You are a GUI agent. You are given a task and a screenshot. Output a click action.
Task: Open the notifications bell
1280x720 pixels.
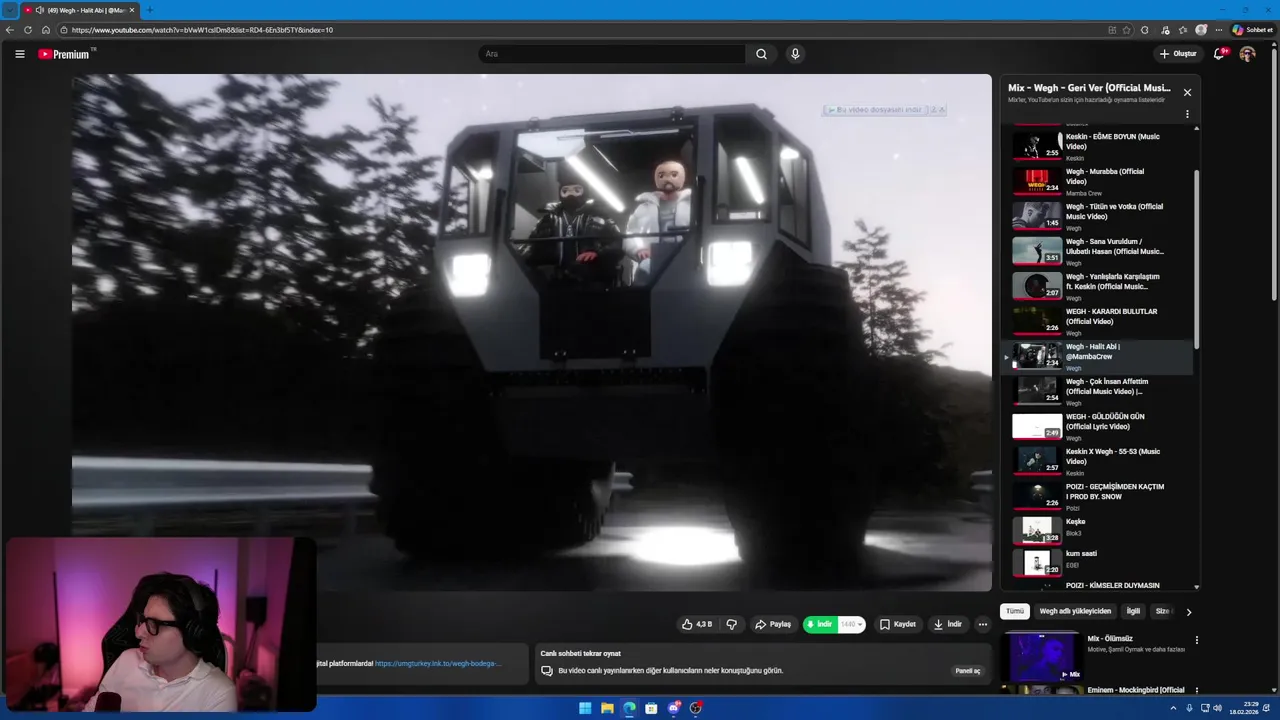pyautogui.click(x=1219, y=54)
